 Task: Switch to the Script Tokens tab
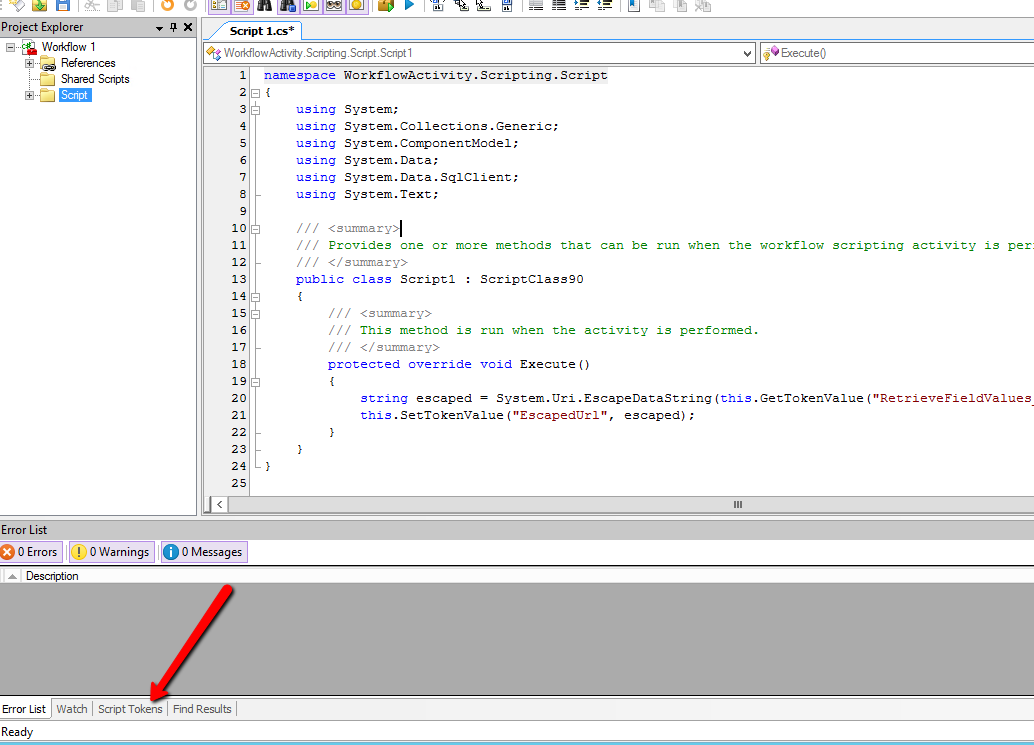130,709
